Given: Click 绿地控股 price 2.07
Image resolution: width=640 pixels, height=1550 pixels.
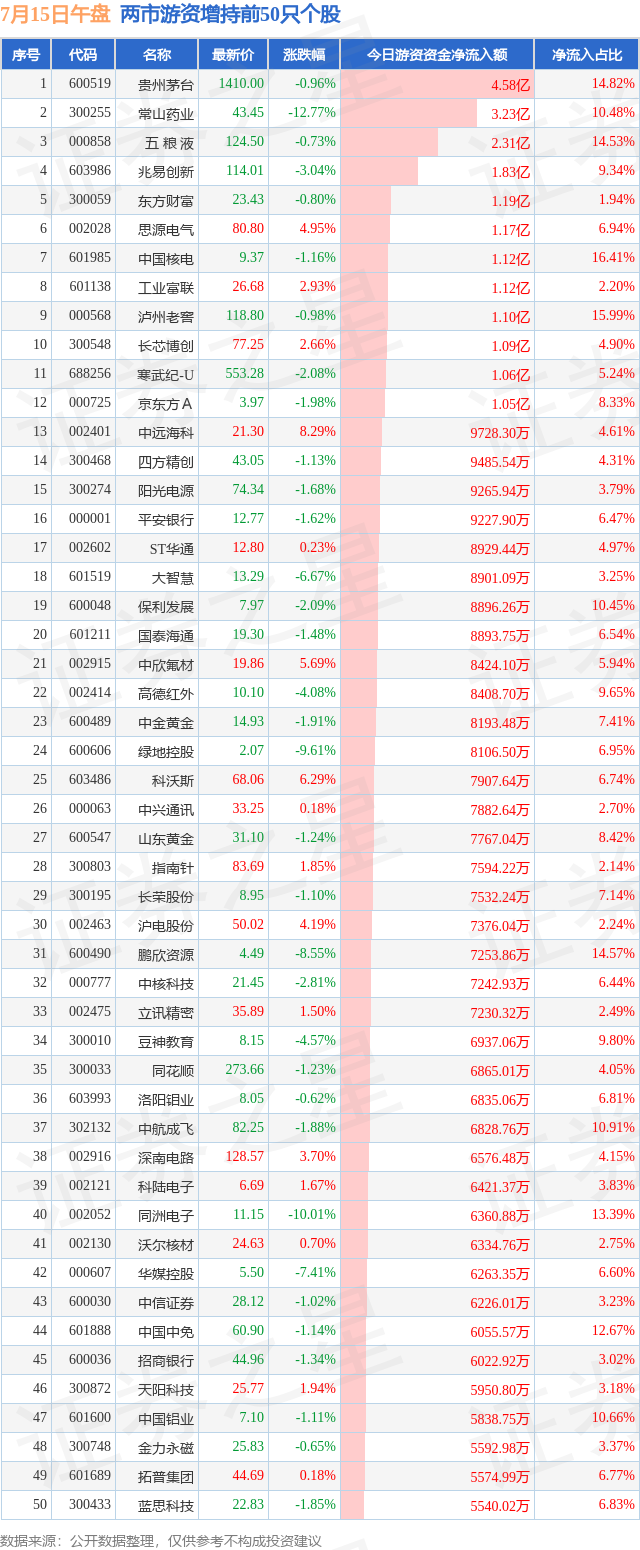Looking at the screenshot, I should click(251, 751).
